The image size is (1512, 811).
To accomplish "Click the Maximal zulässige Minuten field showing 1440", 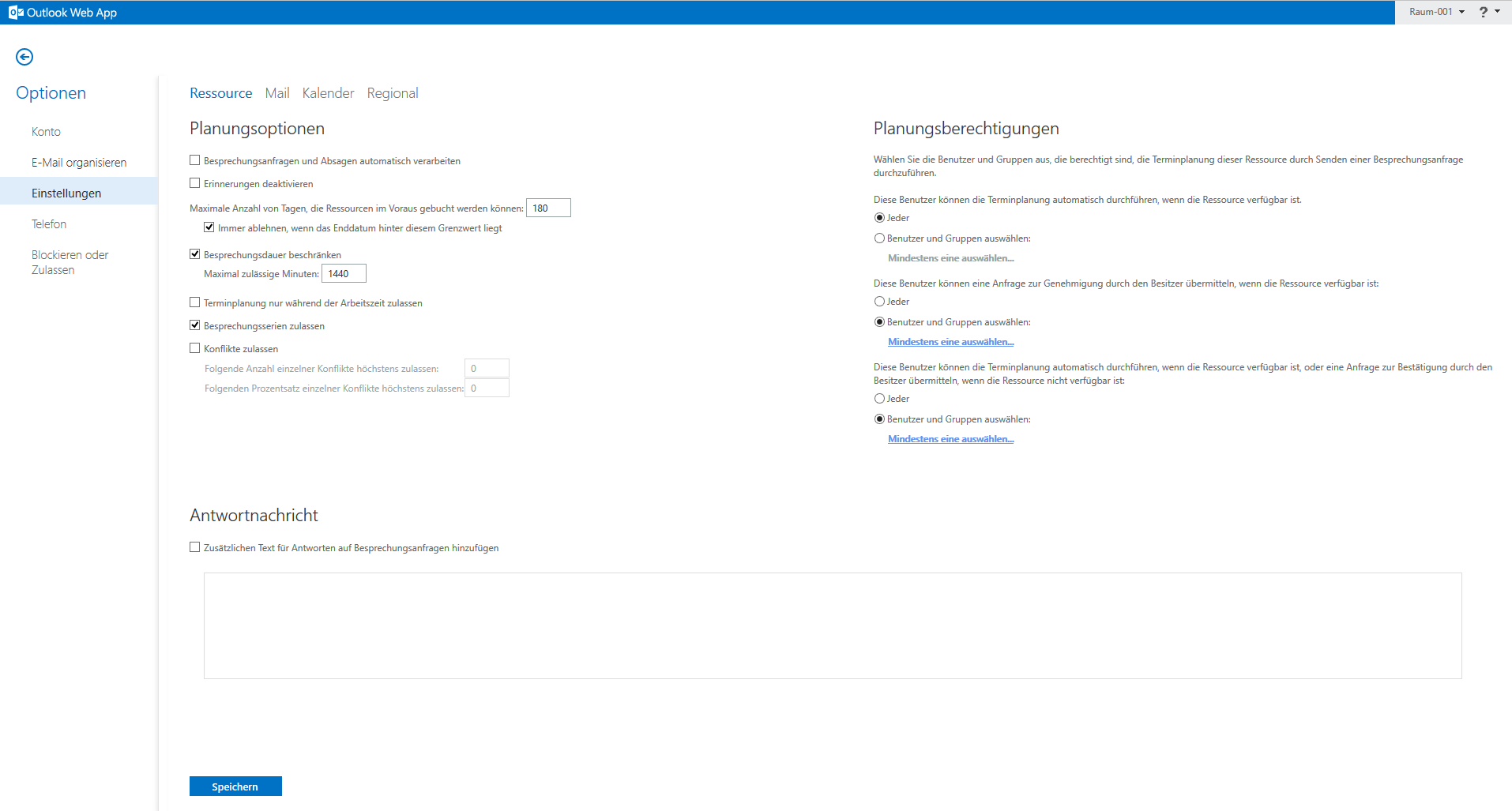I will [x=344, y=273].
